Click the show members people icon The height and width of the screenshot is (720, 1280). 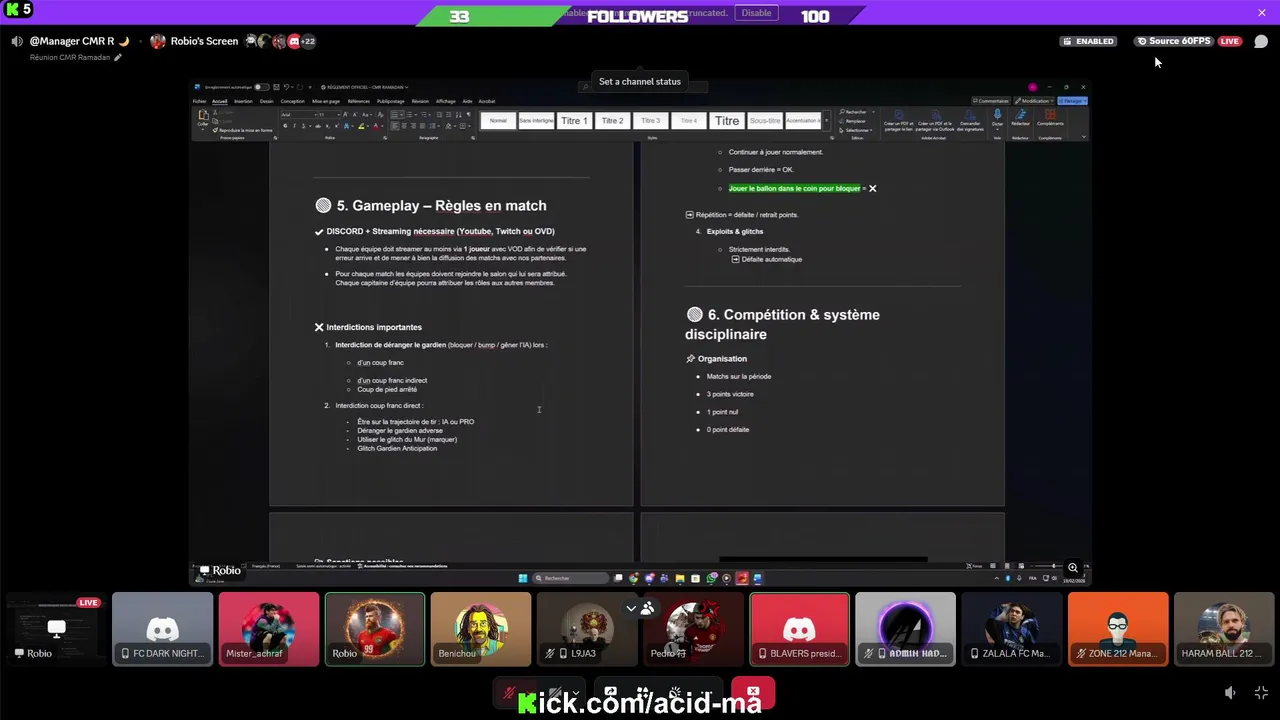[647, 608]
